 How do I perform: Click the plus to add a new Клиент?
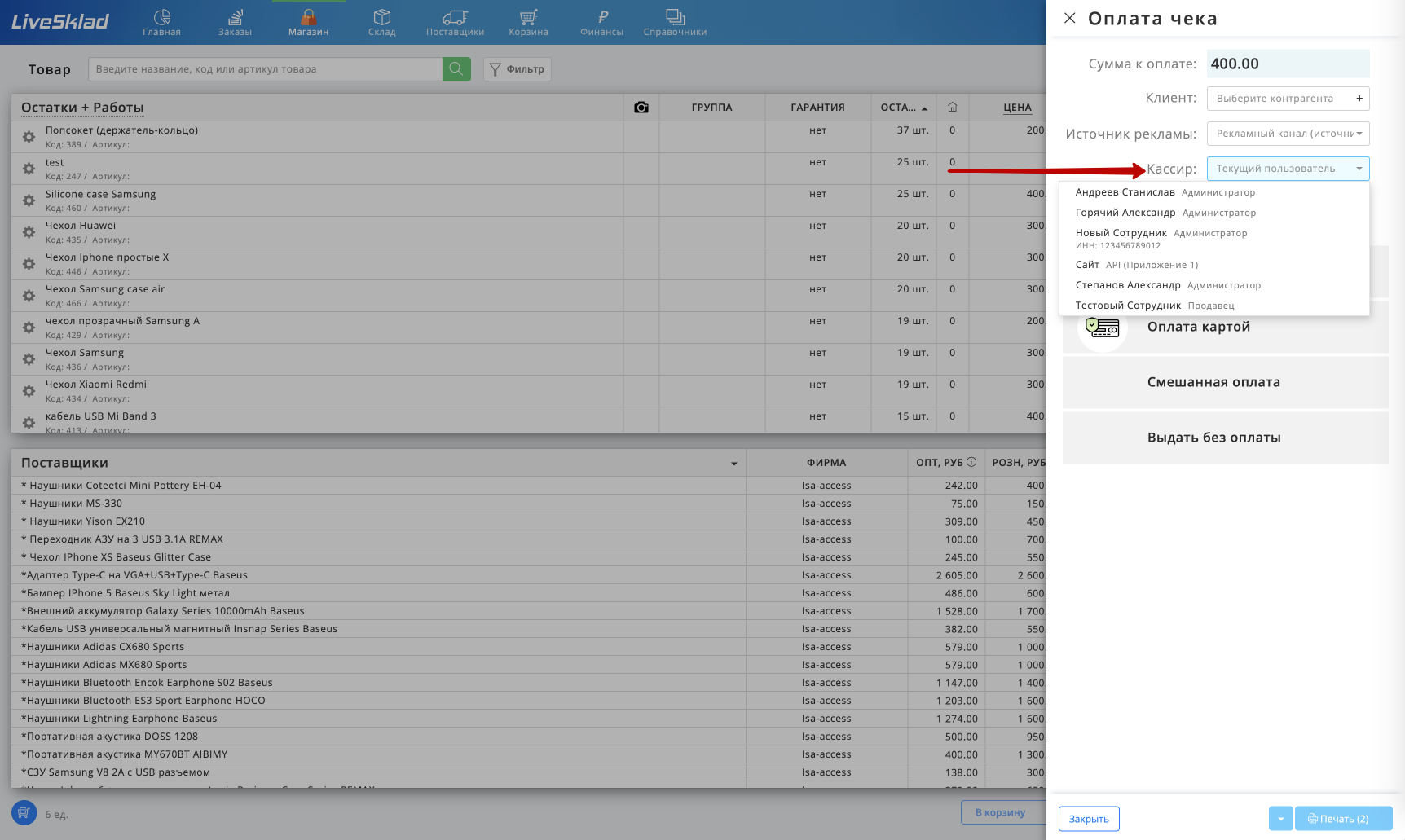[x=1359, y=99]
